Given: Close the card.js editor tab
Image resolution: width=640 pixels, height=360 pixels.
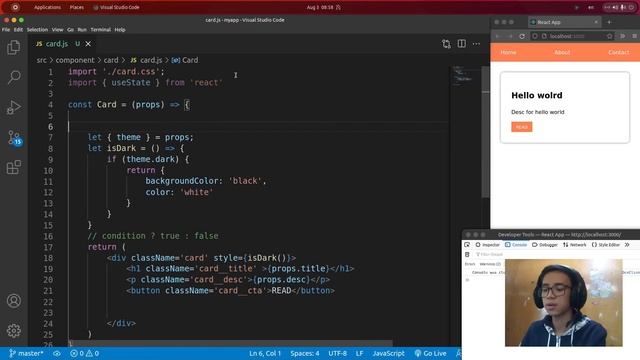Looking at the screenshot, I should (88, 44).
